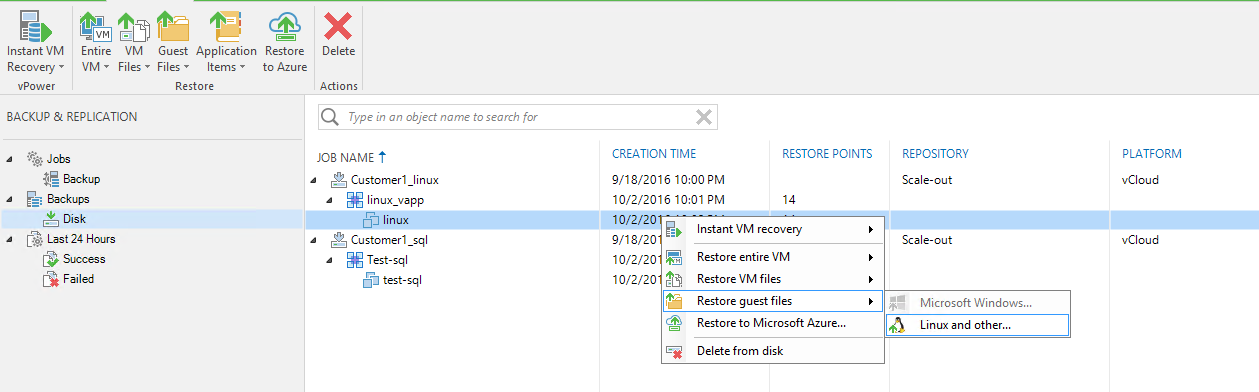Select Success under Last 24 Hours

[x=84, y=259]
